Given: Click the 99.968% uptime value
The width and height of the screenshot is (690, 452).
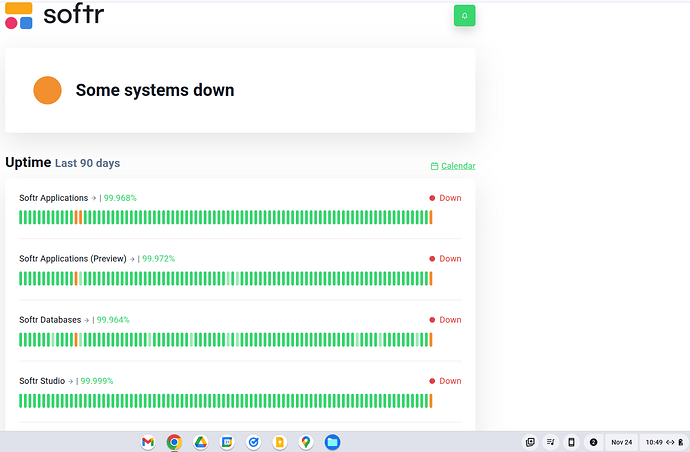Looking at the screenshot, I should pos(120,198).
